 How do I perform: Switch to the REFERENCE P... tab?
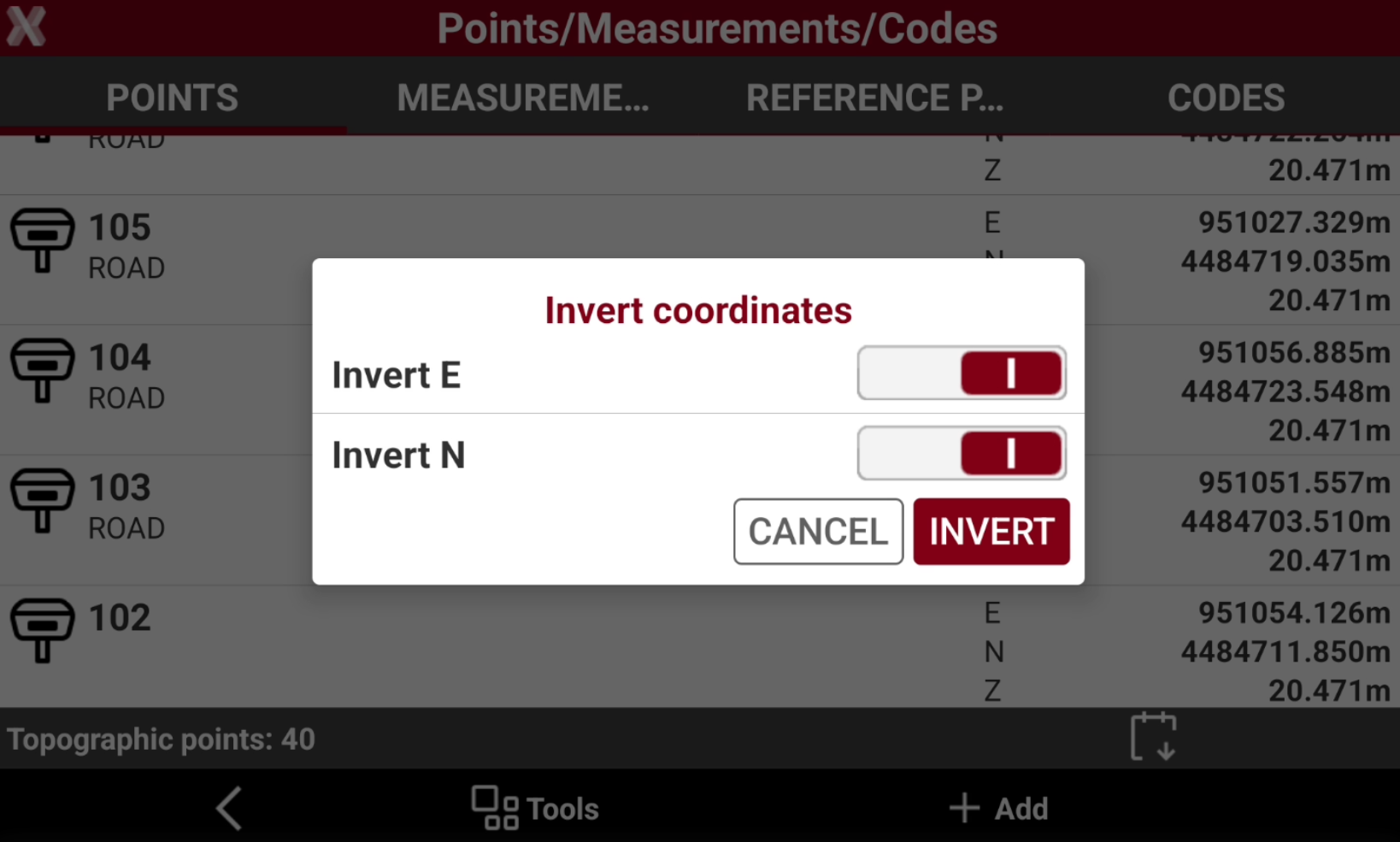point(875,97)
